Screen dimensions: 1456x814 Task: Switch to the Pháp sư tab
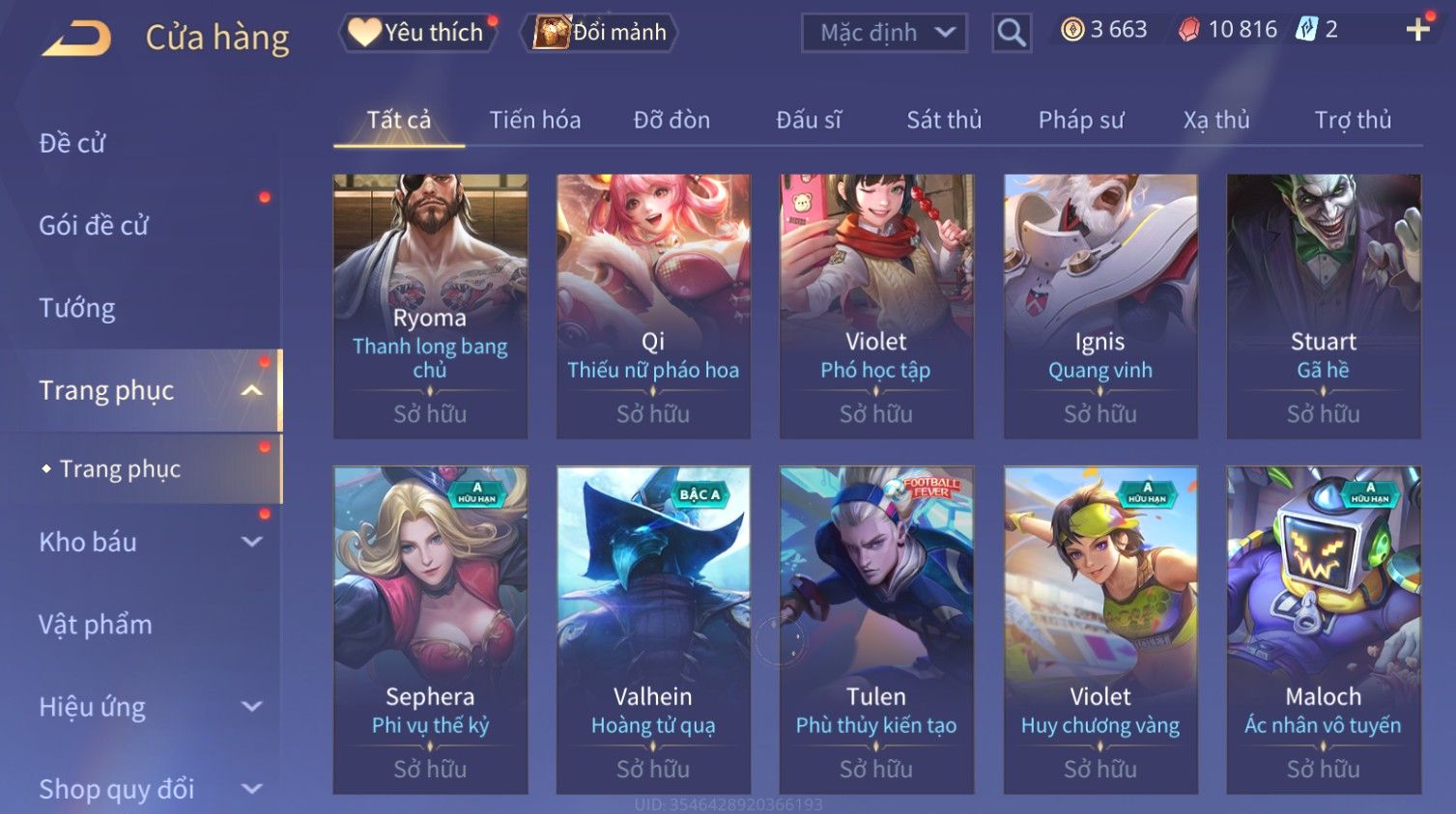tap(1081, 120)
